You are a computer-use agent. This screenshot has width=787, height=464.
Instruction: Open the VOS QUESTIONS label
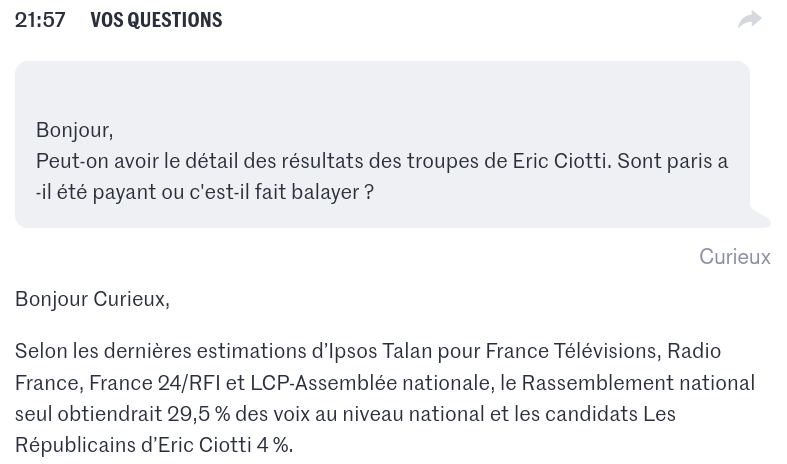click(156, 20)
